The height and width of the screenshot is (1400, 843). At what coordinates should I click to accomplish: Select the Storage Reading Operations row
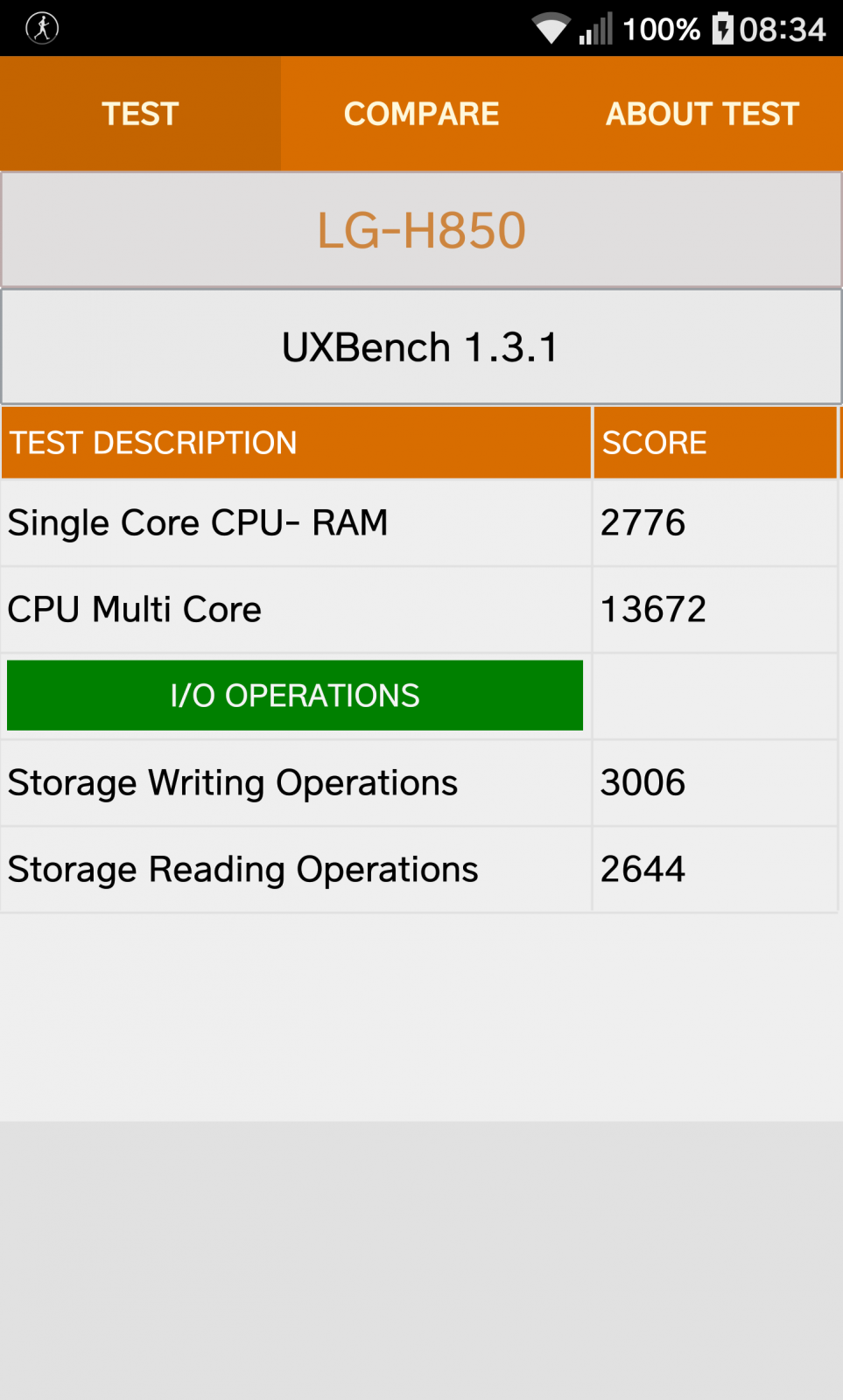pyautogui.click(x=419, y=870)
